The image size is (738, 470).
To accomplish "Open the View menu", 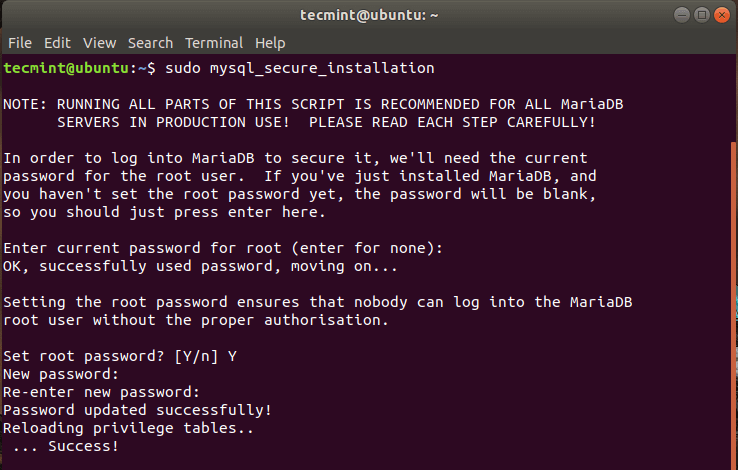I will coord(100,43).
